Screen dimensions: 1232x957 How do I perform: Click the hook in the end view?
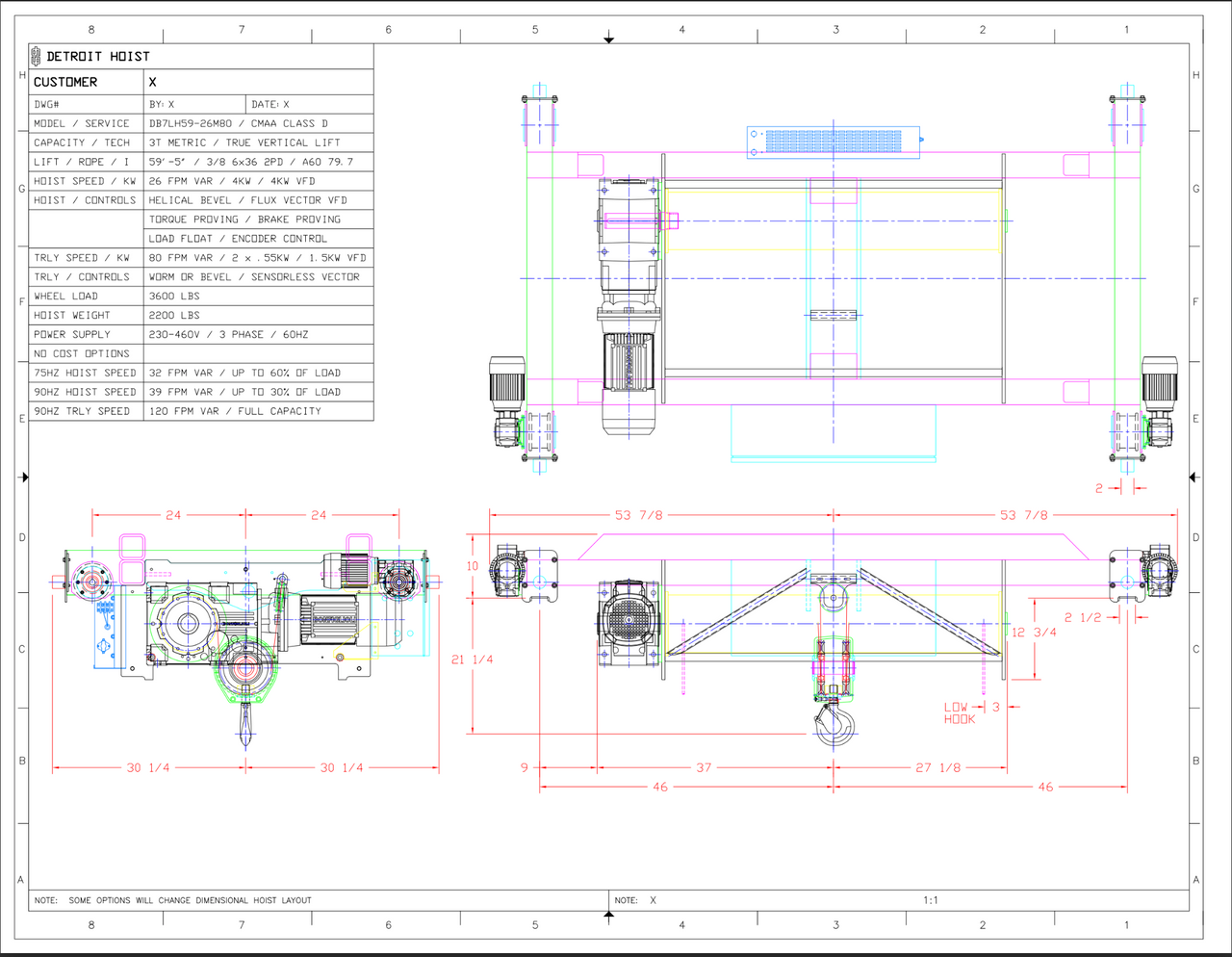pyautogui.click(x=245, y=723)
